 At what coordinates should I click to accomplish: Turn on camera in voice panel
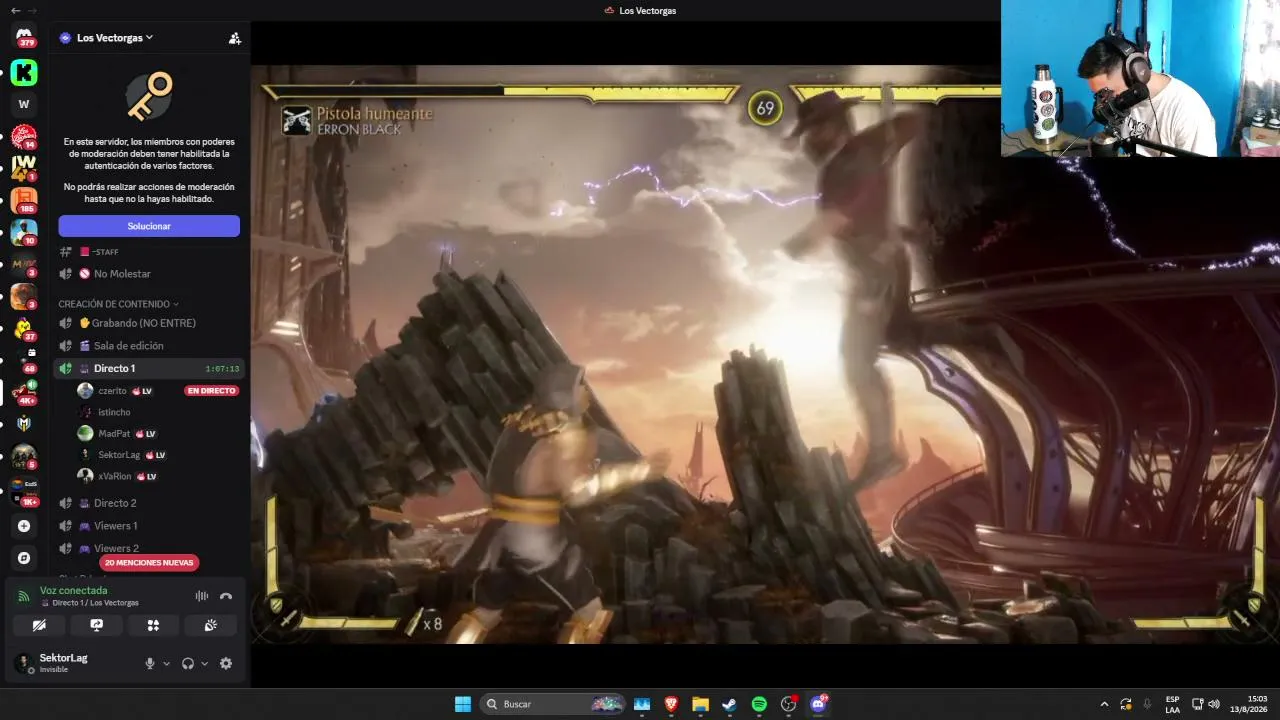point(39,625)
